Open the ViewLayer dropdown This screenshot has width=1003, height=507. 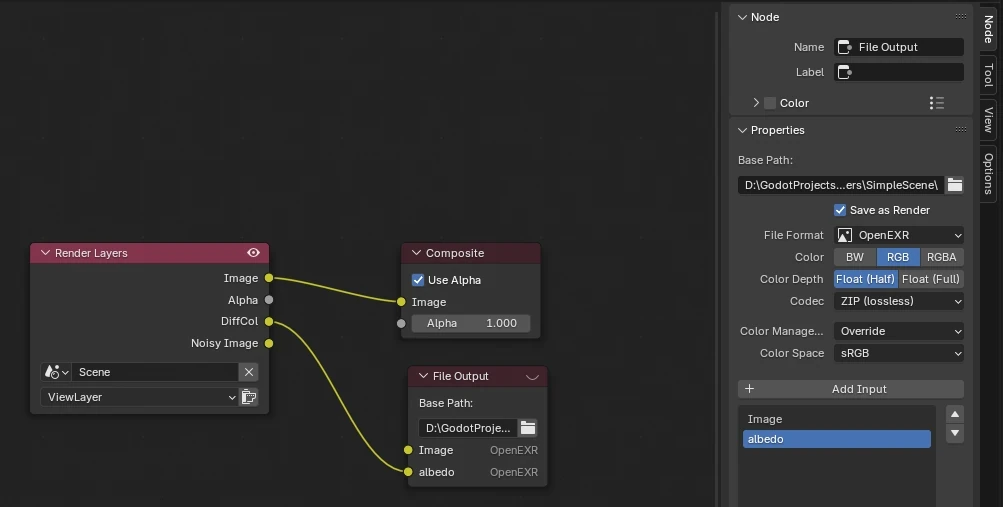(x=139, y=397)
